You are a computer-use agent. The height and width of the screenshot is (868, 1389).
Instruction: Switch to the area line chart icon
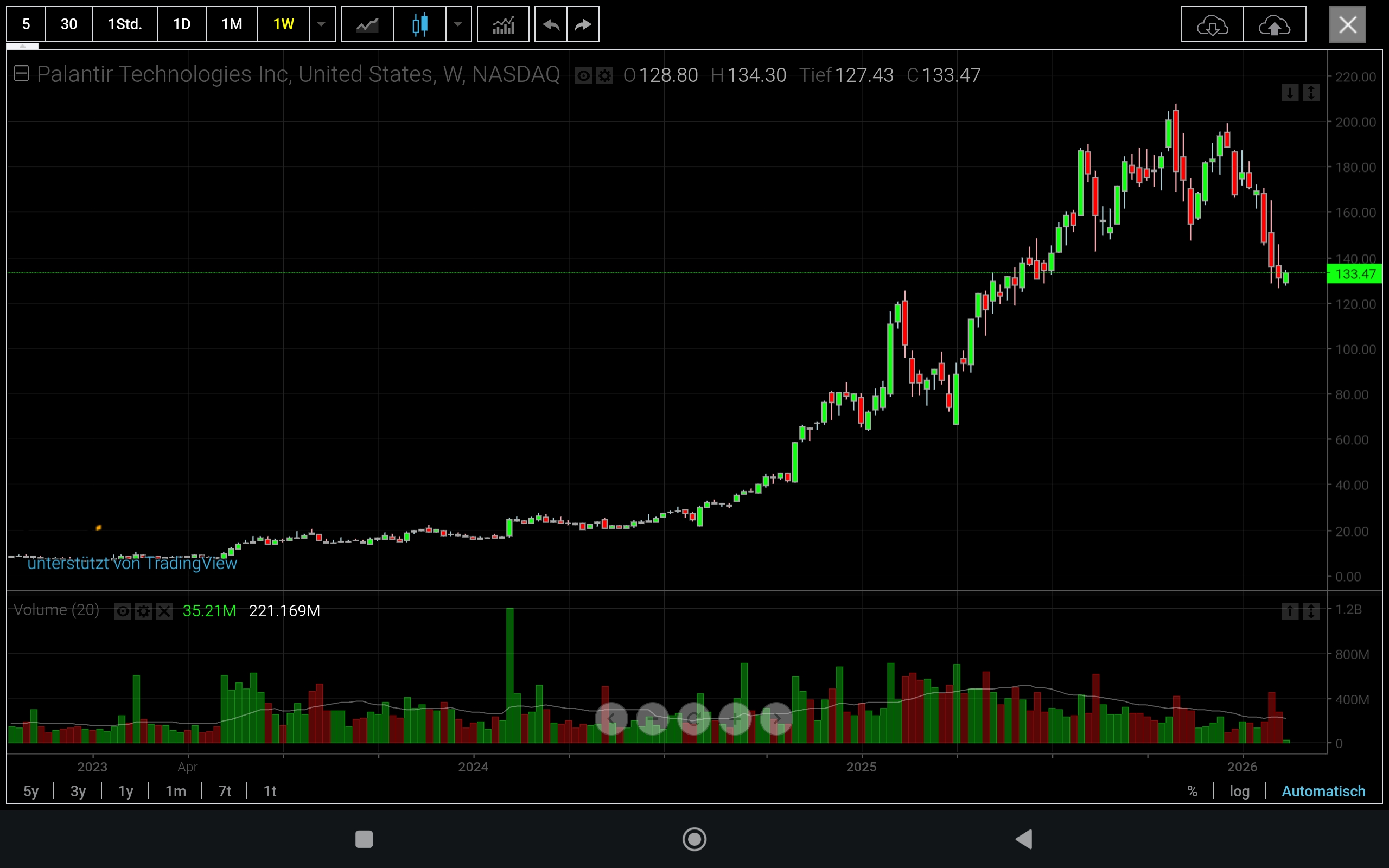point(367,25)
